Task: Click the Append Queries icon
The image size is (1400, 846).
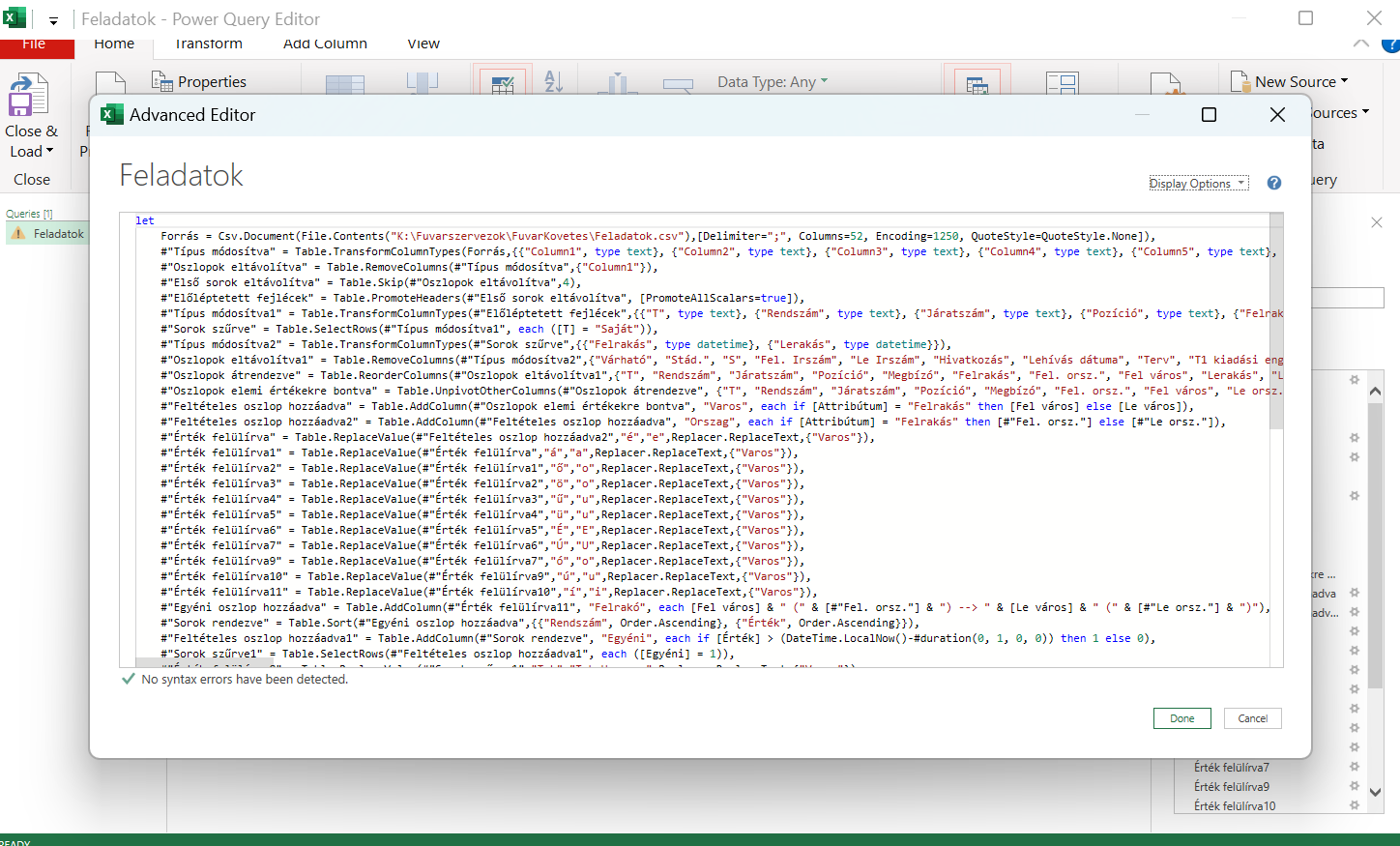Action: [1063, 83]
